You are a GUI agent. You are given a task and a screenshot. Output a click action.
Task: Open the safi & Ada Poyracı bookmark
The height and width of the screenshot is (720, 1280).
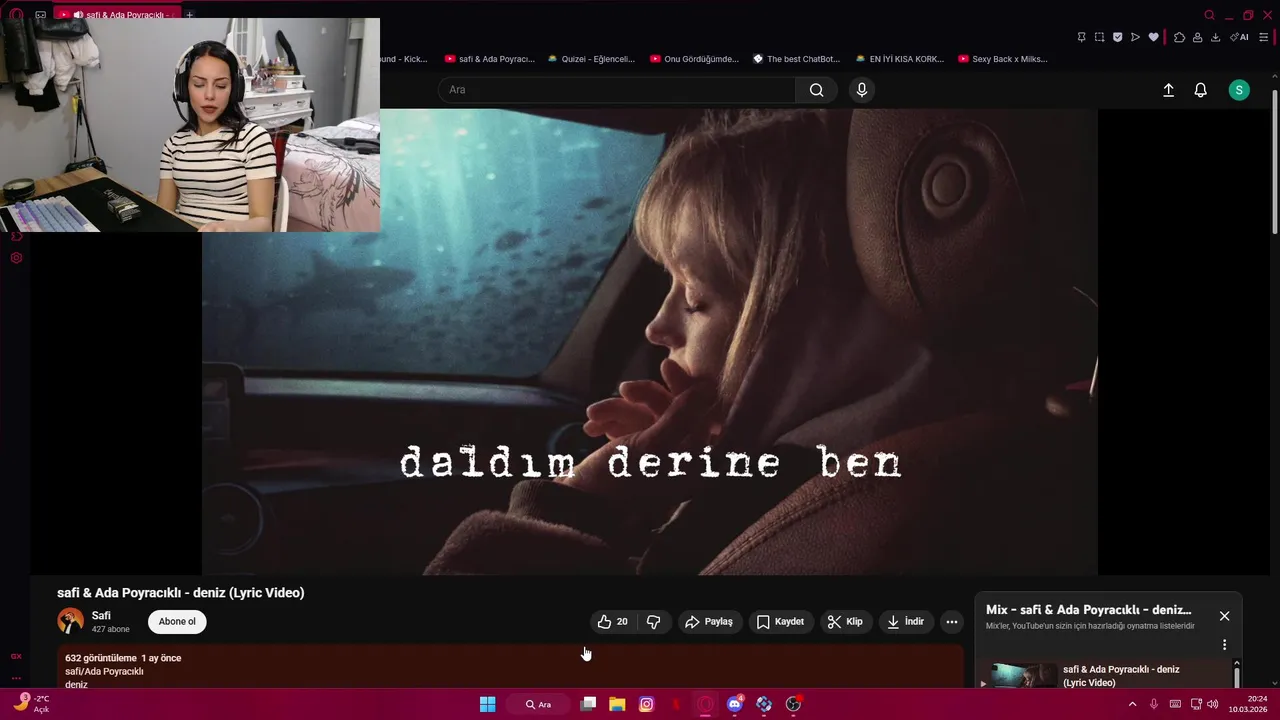point(489,59)
